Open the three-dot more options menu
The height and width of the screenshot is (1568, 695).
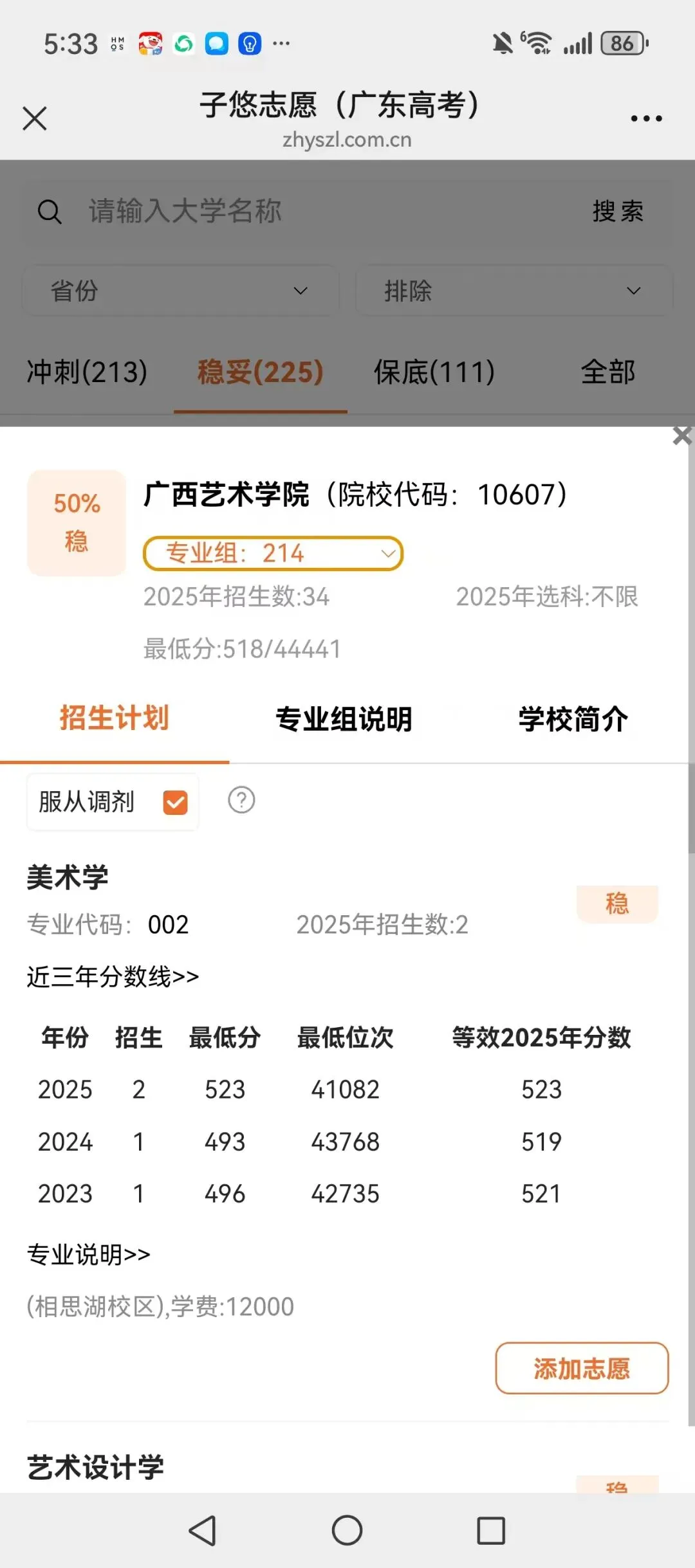tap(646, 118)
